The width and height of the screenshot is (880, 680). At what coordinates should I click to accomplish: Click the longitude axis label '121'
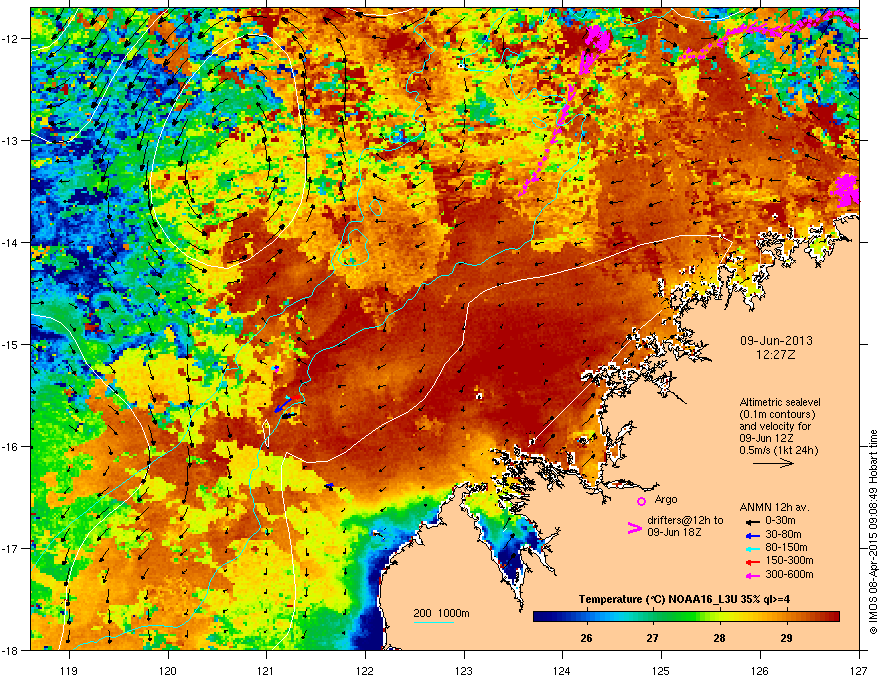click(x=266, y=670)
